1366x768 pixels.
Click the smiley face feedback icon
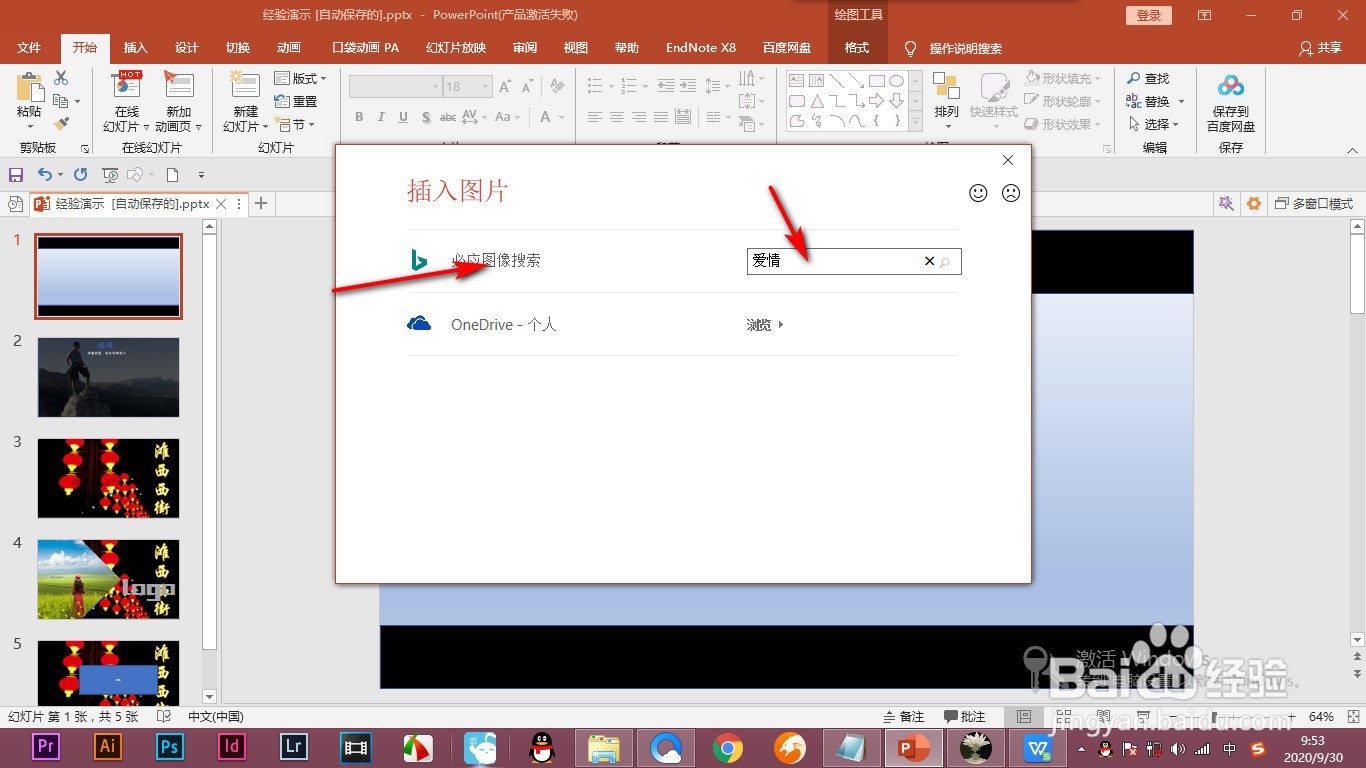coord(979,193)
